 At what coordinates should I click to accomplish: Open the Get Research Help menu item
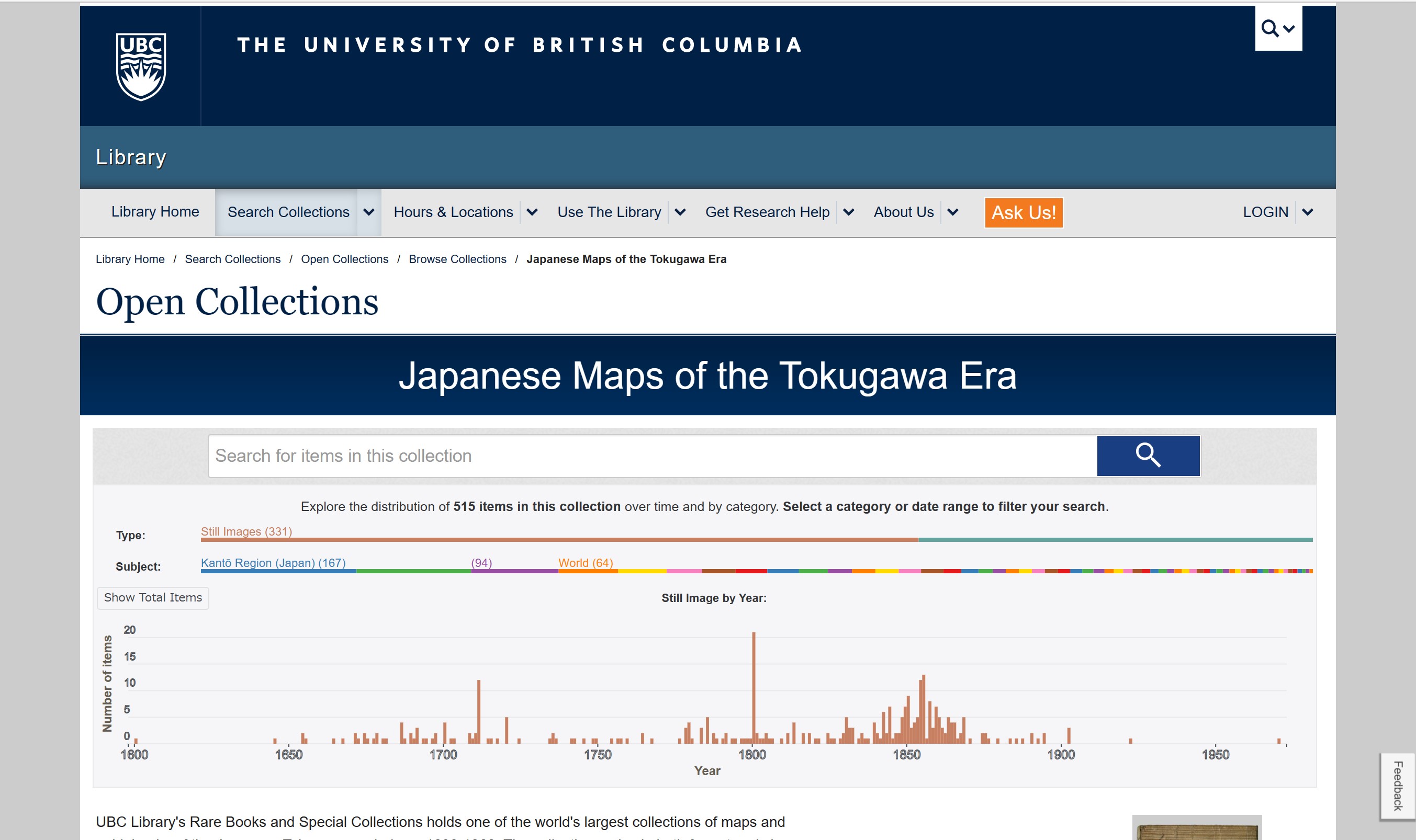click(x=767, y=212)
